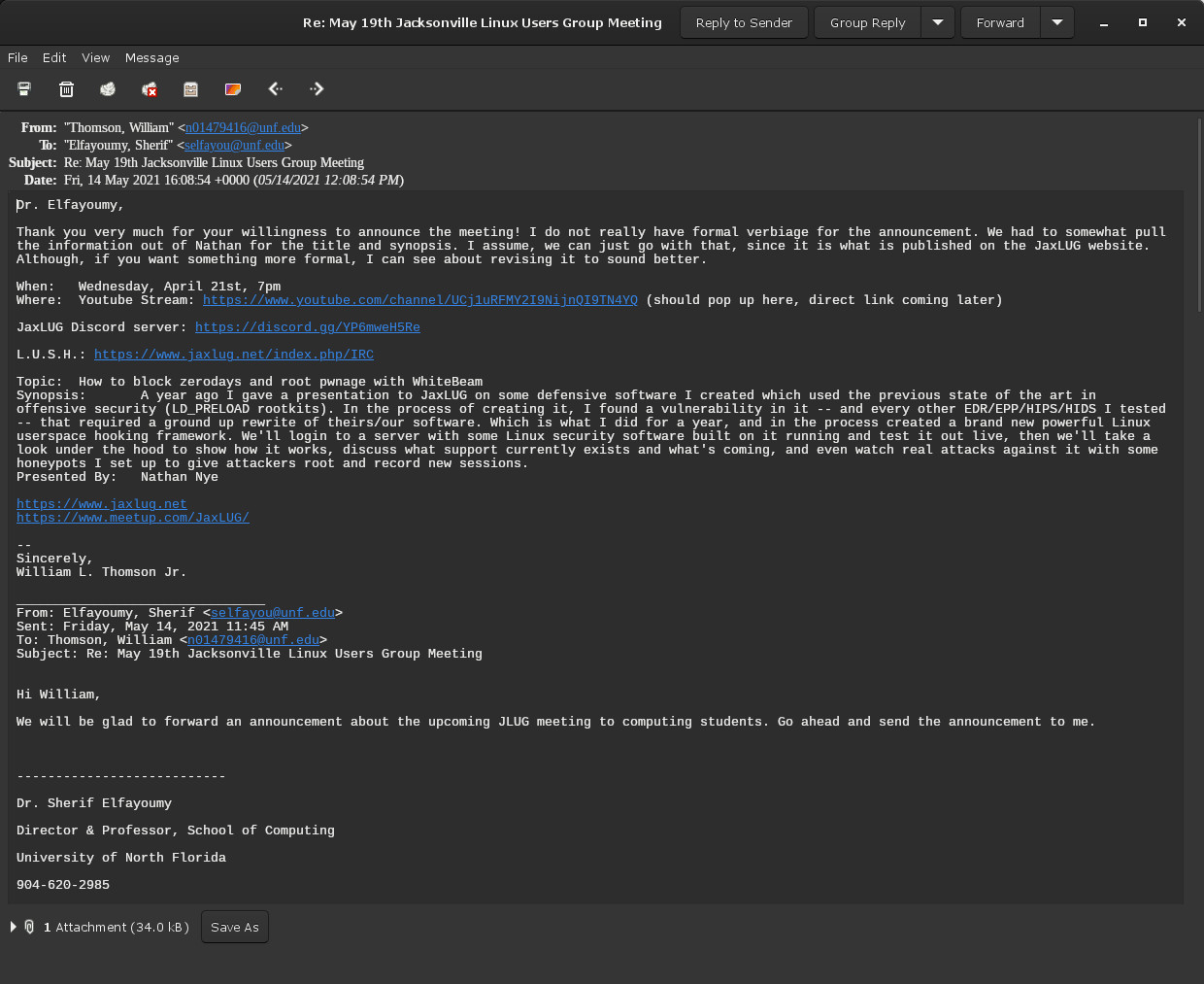The image size is (1204, 984).
Task: Open the Message menu
Action: 151,58
